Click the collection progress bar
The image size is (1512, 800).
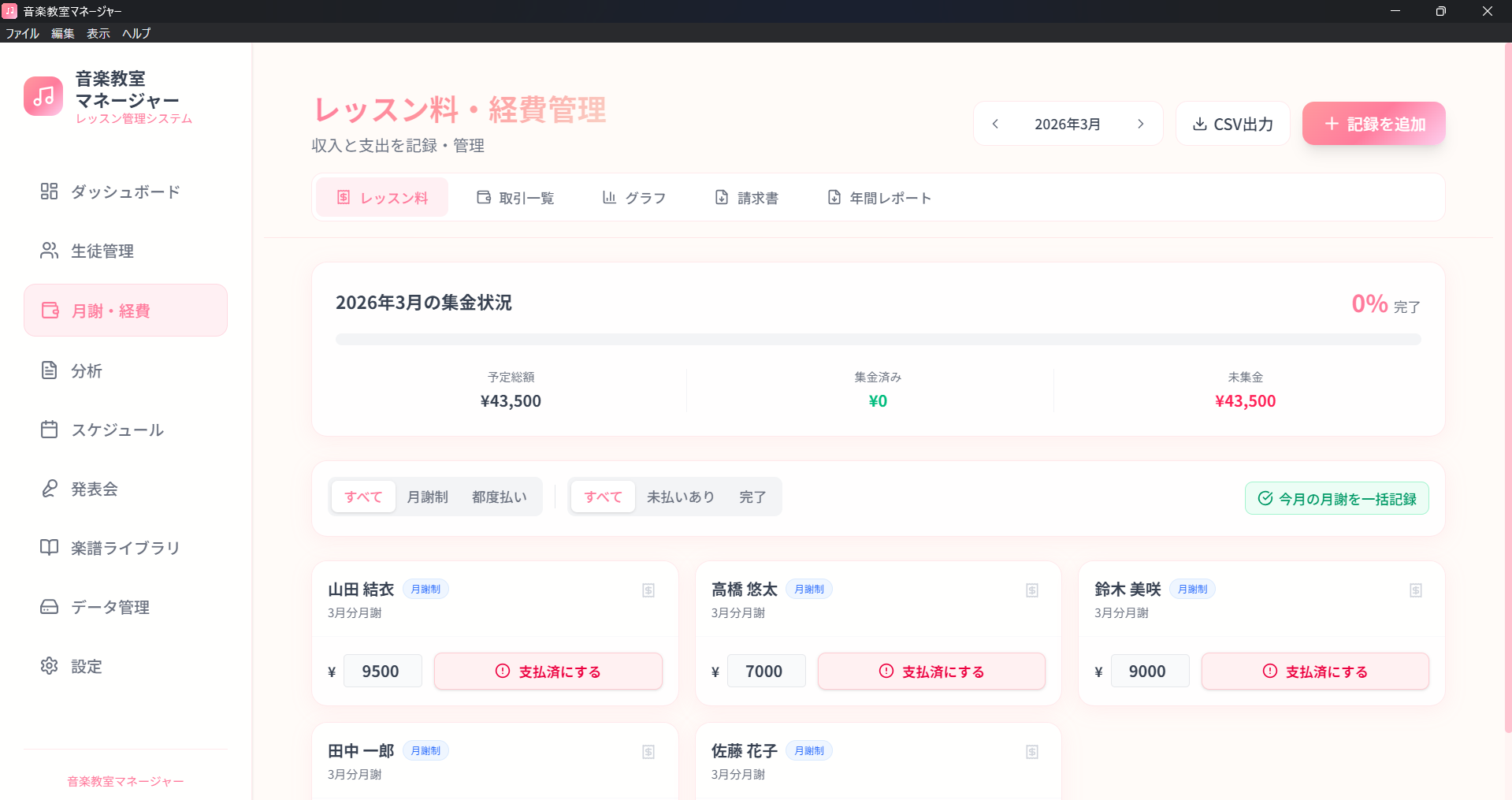coord(878,339)
